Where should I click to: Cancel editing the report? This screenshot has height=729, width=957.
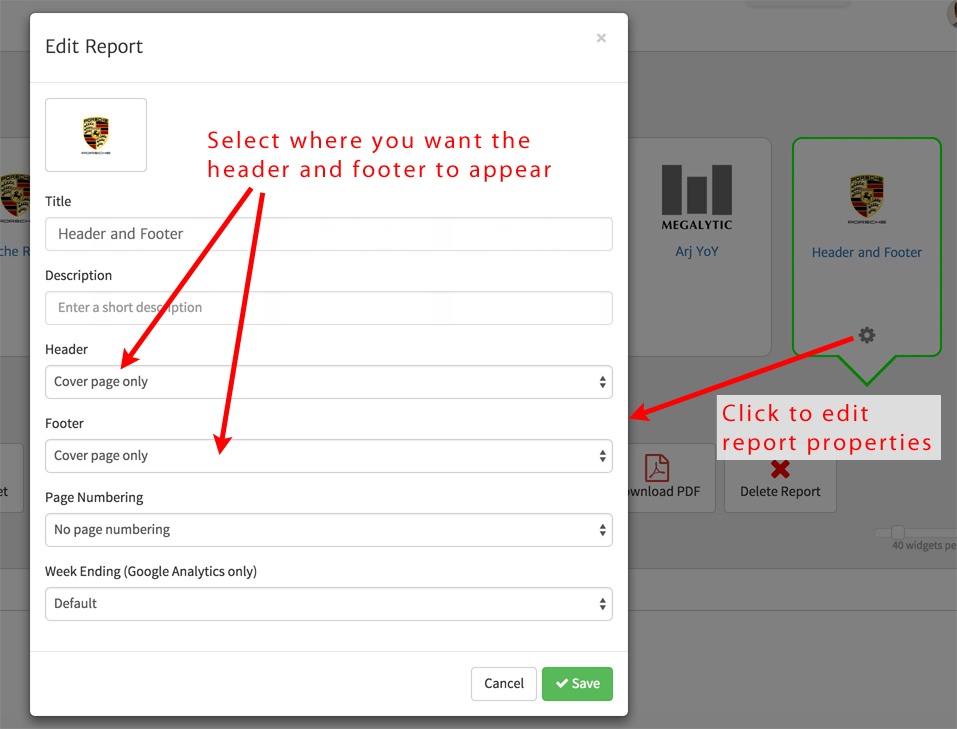point(503,683)
